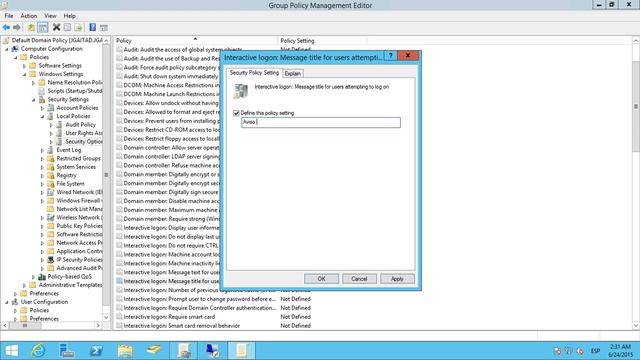Open Server Manager from taskbar
This screenshot has height=360, width=640.
click(x=67, y=351)
